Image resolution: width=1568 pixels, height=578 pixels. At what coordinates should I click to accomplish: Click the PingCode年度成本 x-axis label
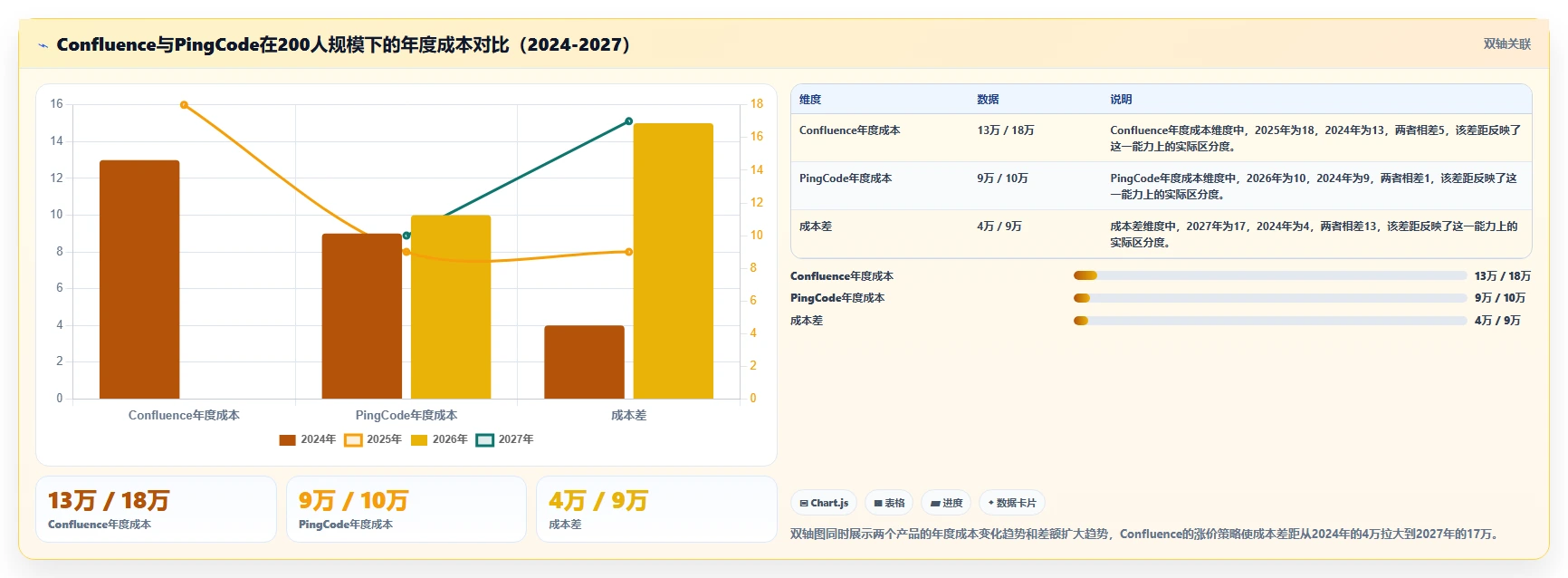coord(406,415)
